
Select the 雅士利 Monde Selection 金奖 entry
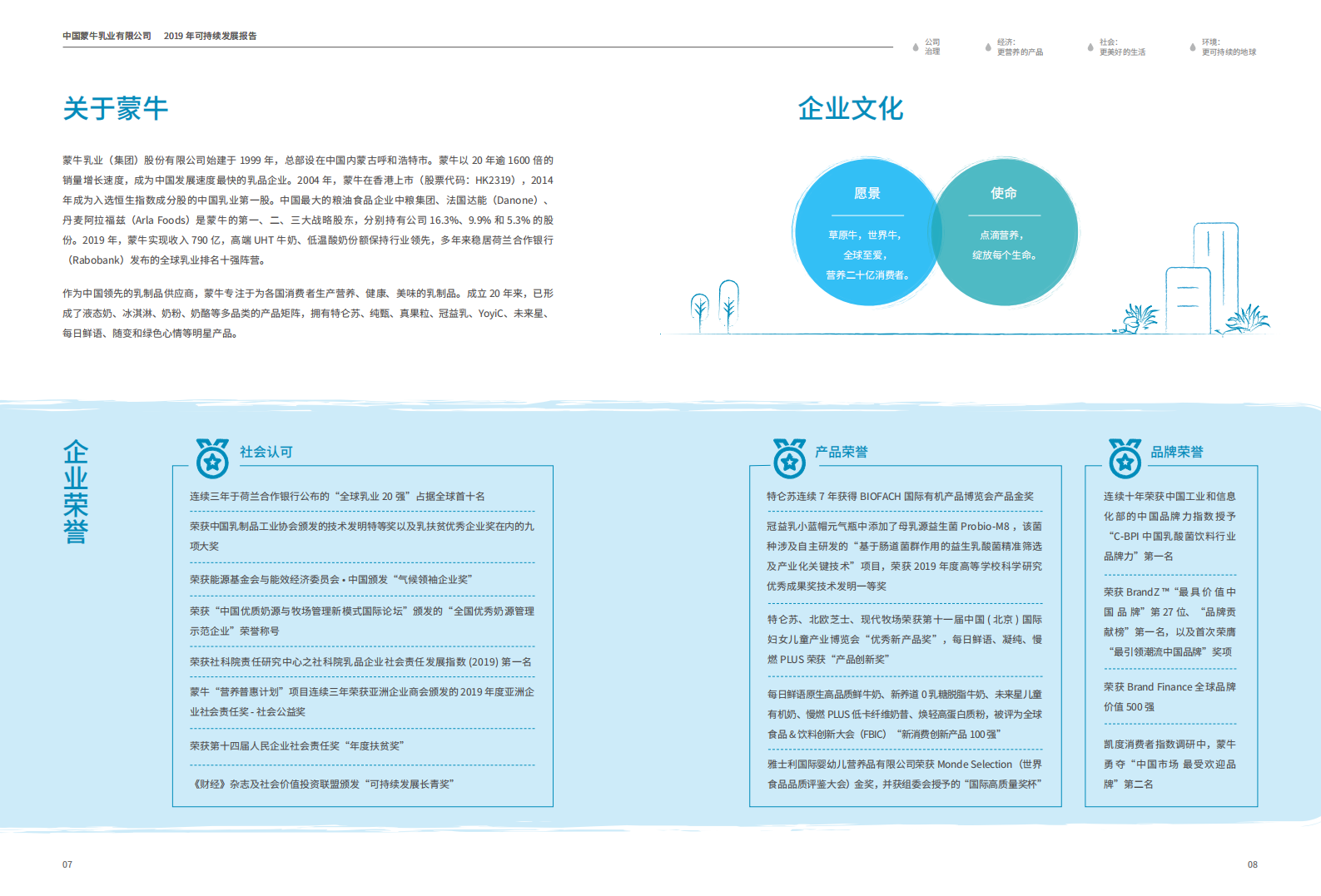pyautogui.click(x=905, y=775)
